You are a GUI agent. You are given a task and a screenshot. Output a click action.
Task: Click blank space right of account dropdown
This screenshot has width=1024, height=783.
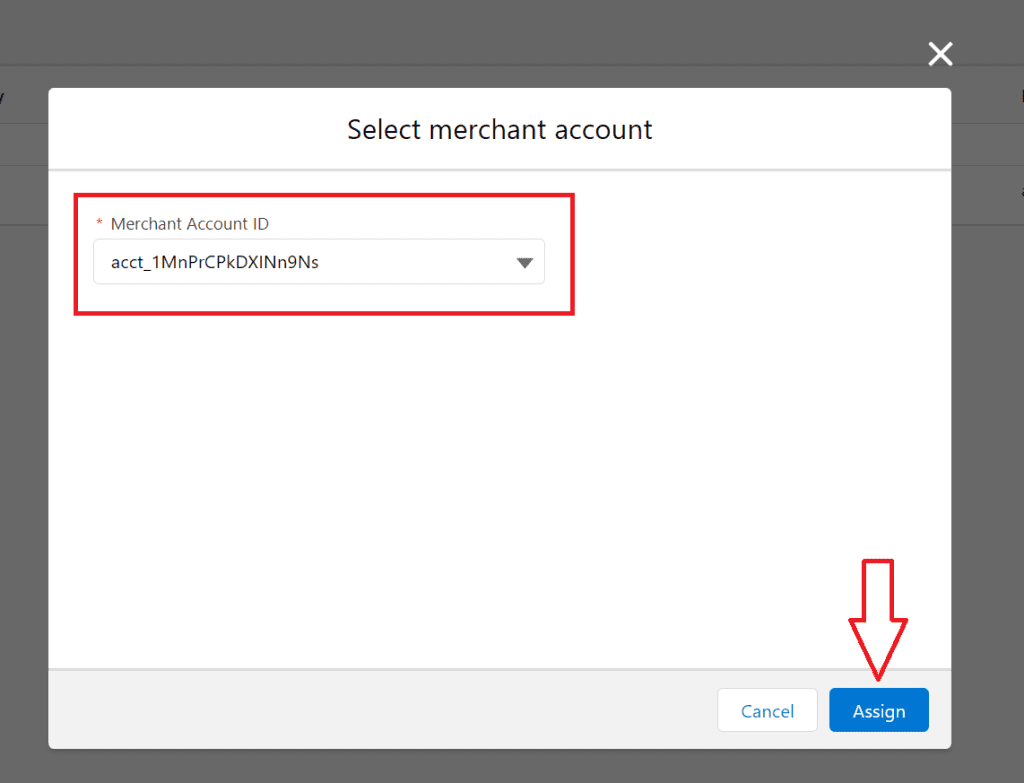point(750,262)
